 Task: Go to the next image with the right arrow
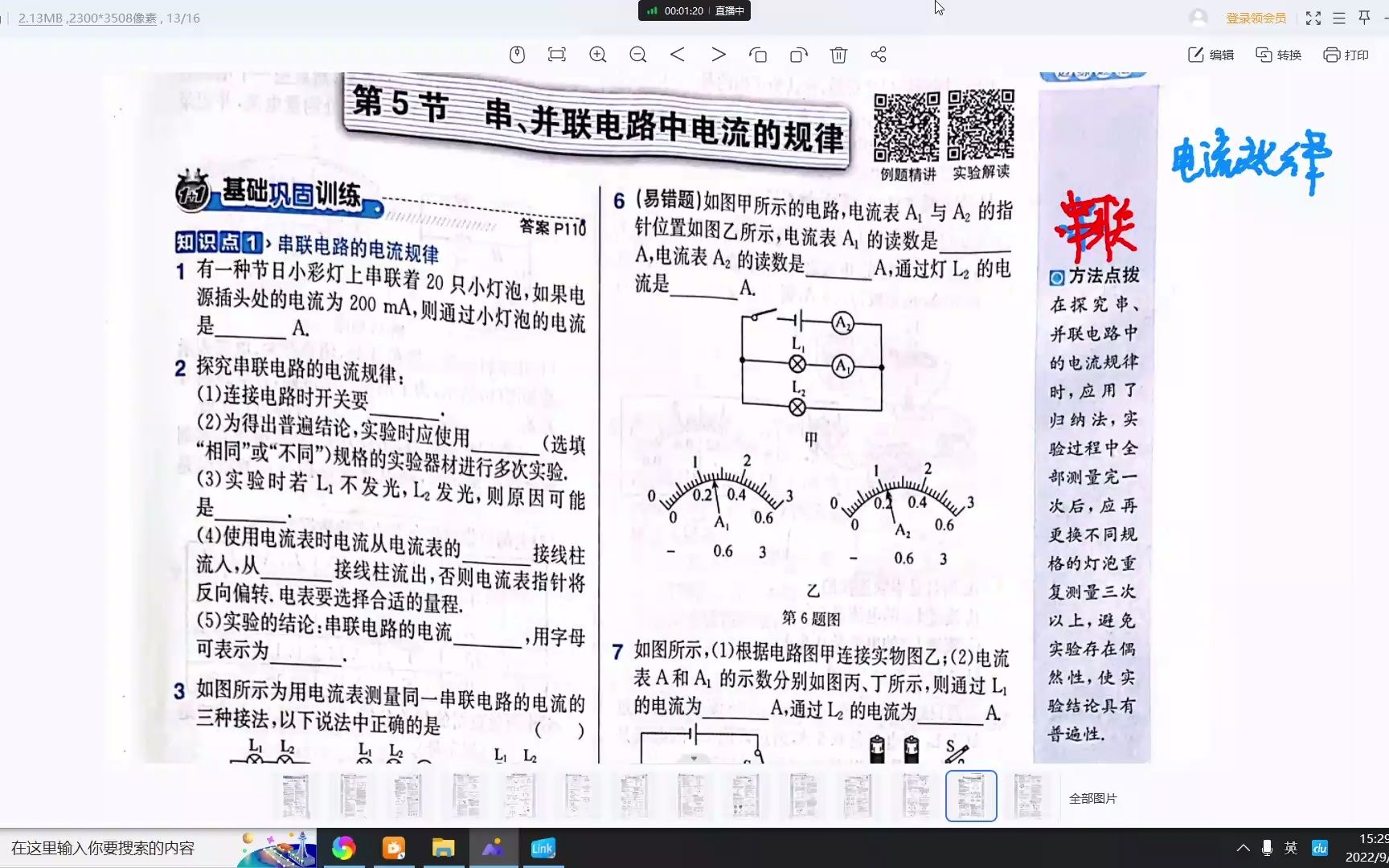tap(718, 55)
